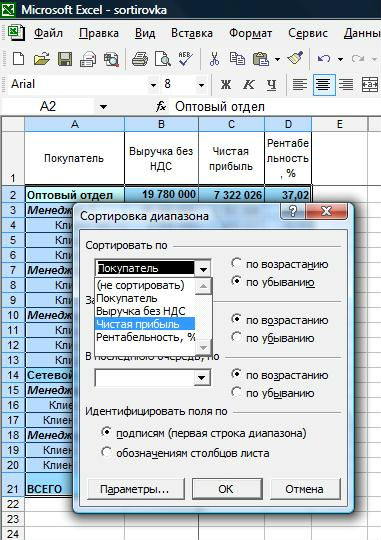381x540 pixels.
Task: Click the Undo arrow icon
Action: click(x=324, y=59)
